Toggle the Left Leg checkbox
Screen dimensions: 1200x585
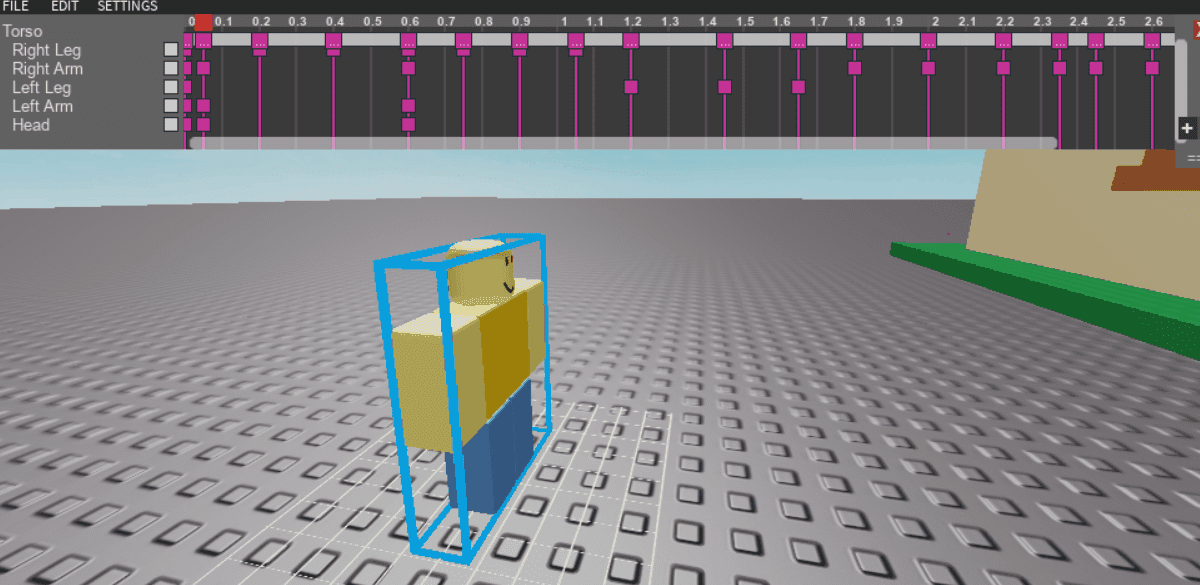[x=171, y=87]
